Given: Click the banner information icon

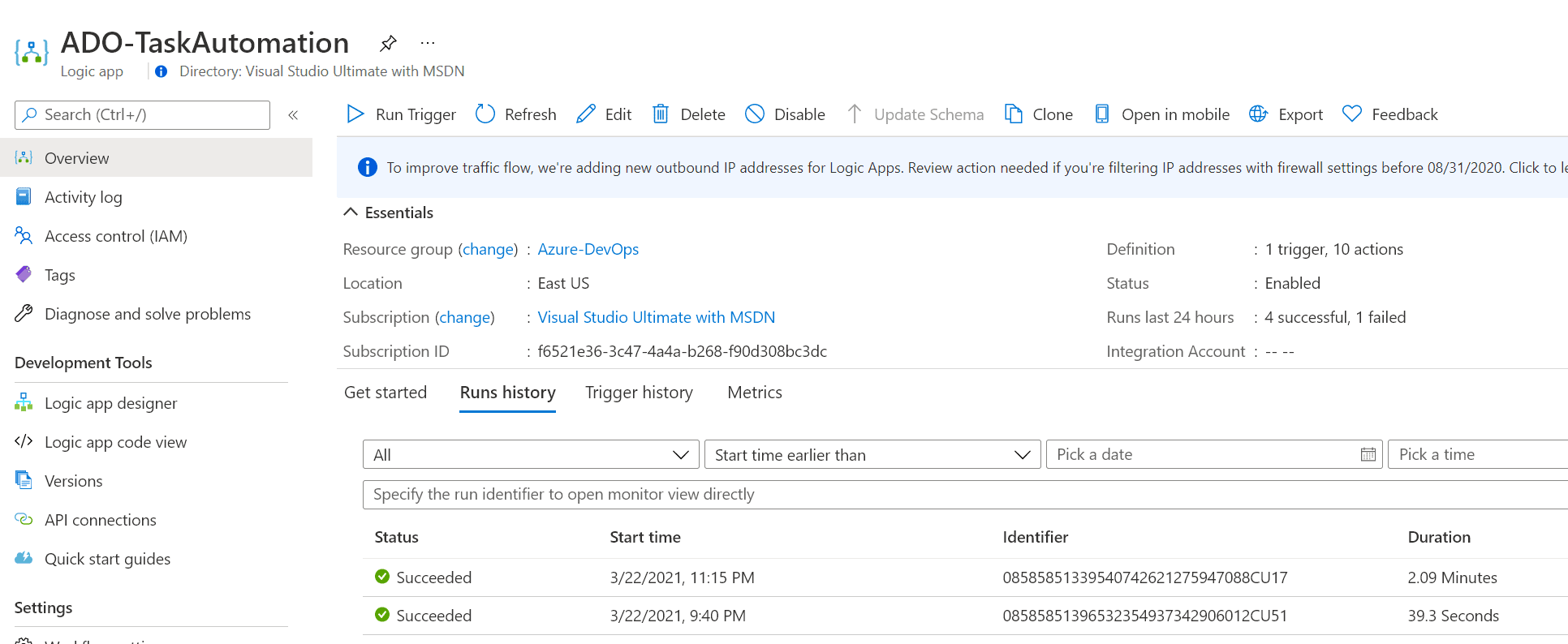Looking at the screenshot, I should point(367,167).
